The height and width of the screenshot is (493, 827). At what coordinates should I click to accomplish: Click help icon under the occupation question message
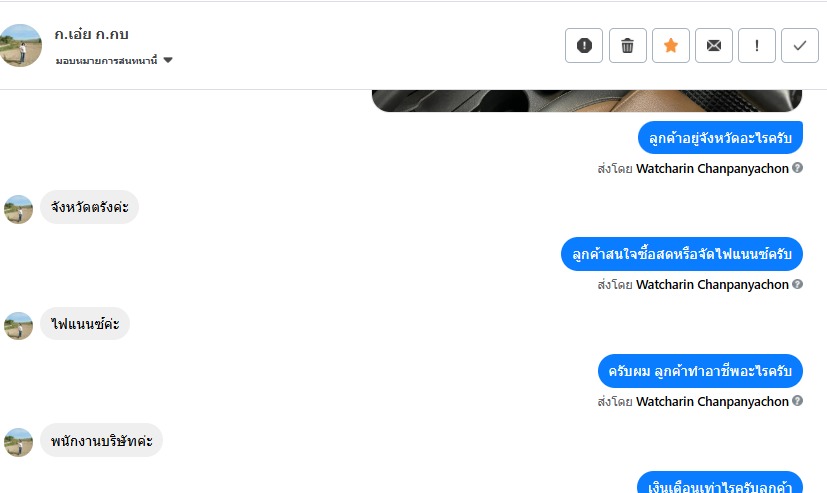point(797,401)
